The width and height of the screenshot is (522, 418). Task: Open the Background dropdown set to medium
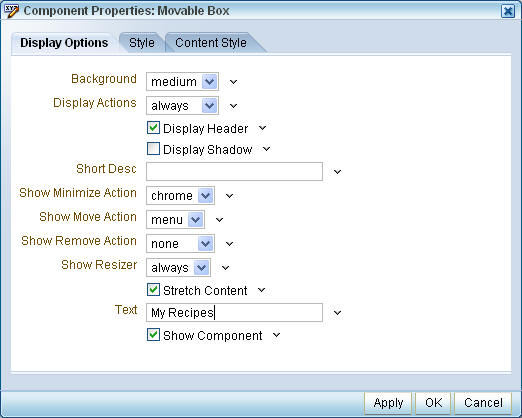[x=182, y=82]
